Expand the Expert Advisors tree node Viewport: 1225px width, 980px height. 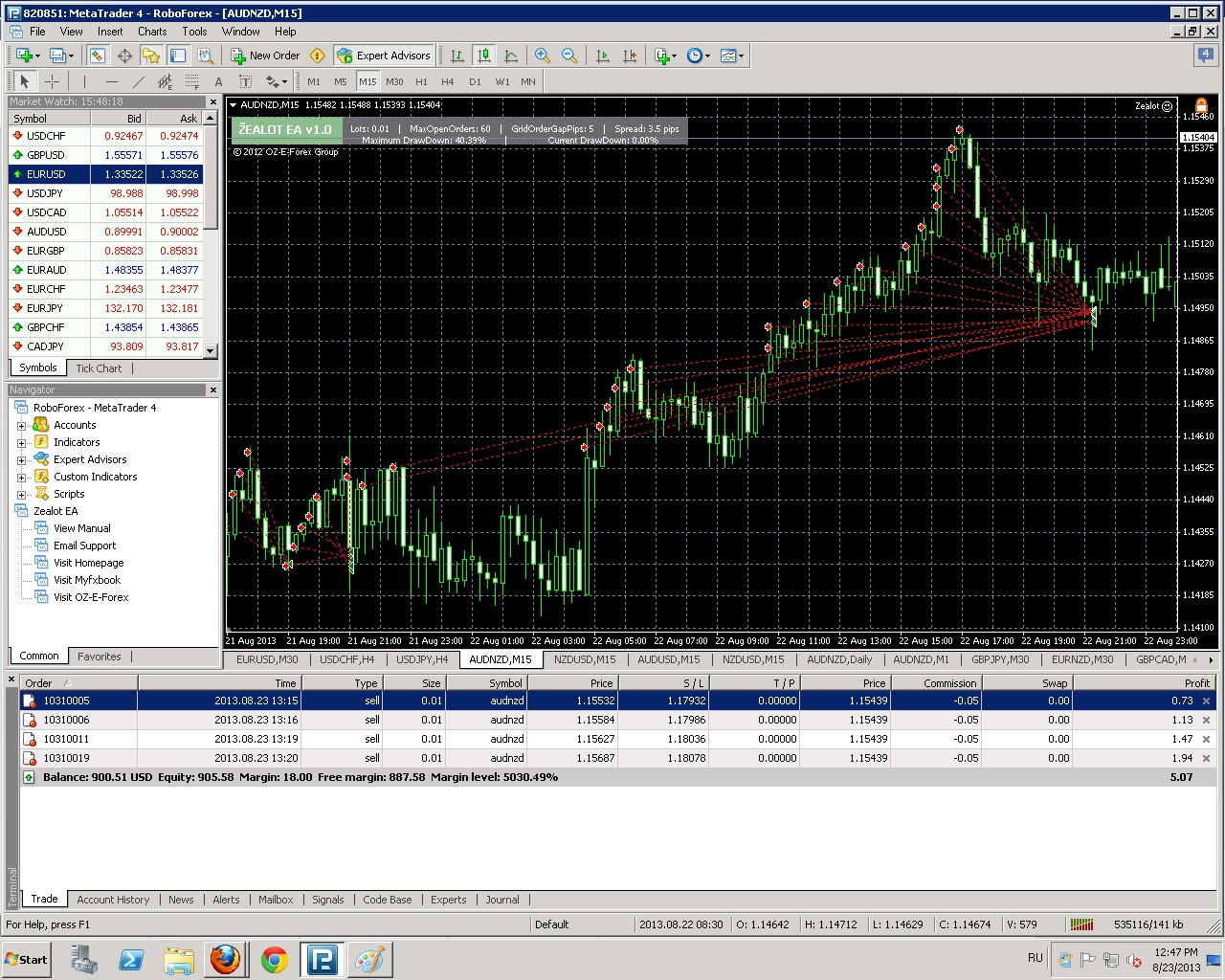click(22, 460)
